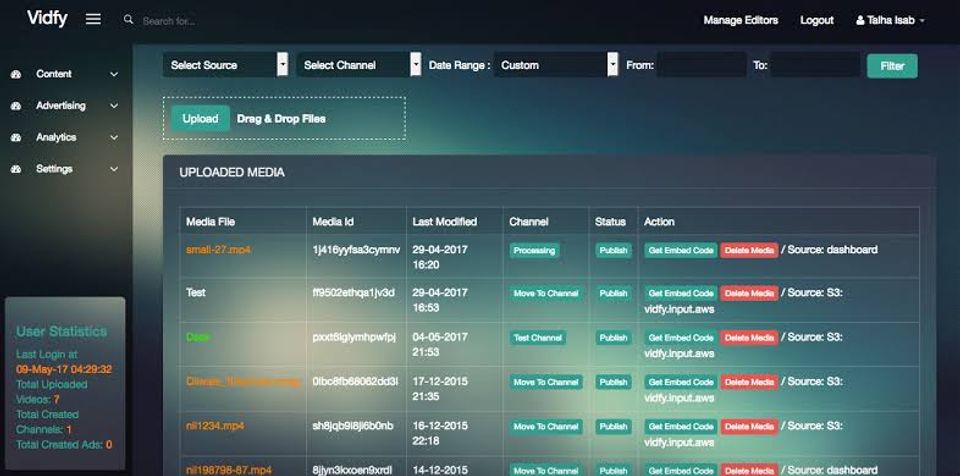
Task: Click Logout
Action: (817, 20)
